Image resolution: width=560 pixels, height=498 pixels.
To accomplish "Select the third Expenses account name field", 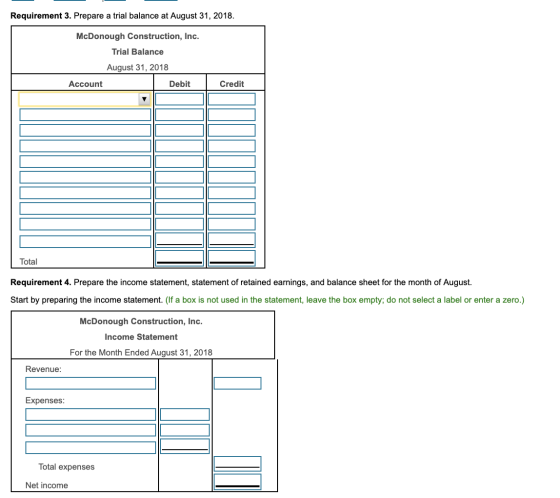I will click(x=90, y=448).
